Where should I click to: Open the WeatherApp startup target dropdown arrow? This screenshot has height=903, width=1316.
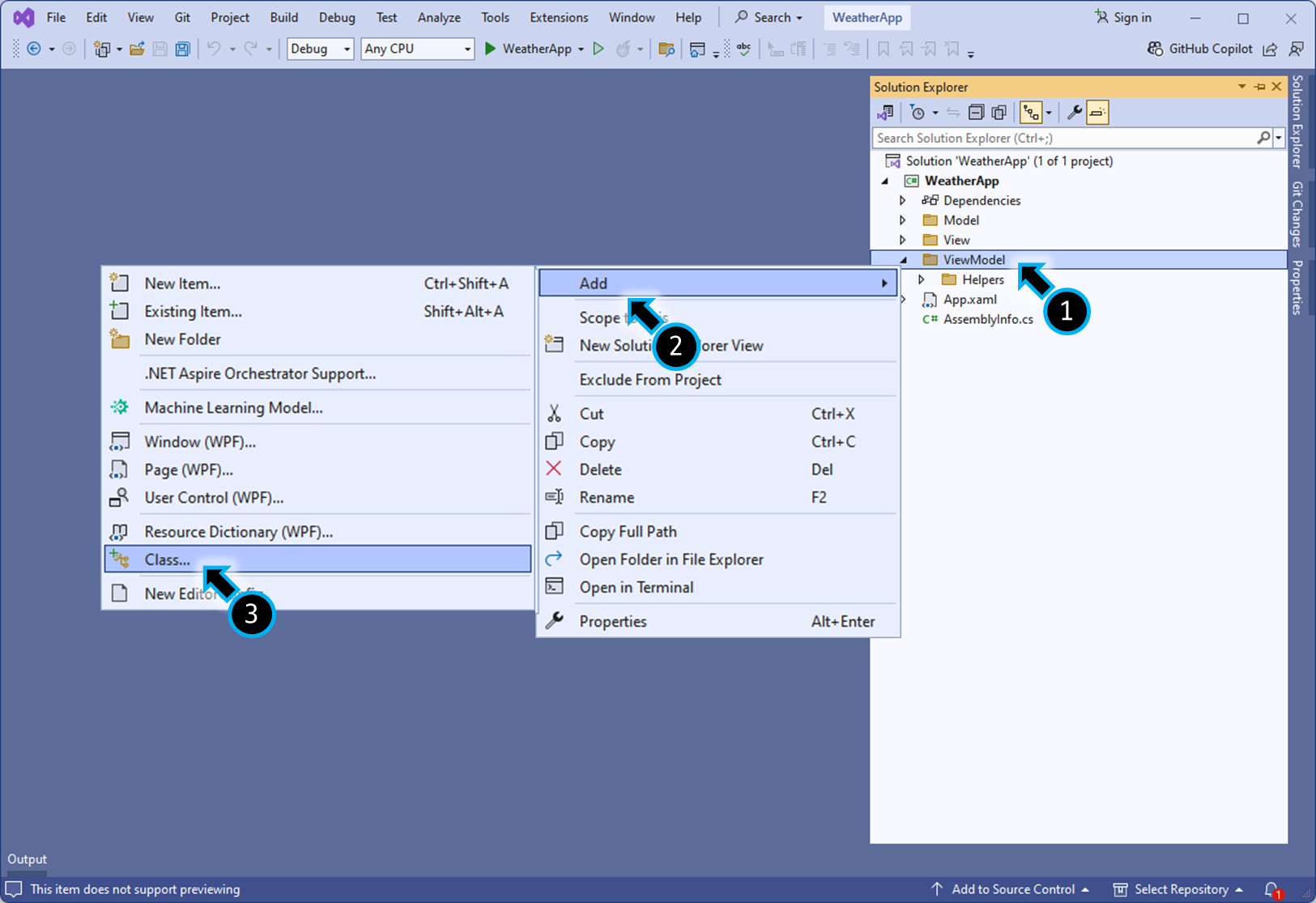(x=581, y=49)
